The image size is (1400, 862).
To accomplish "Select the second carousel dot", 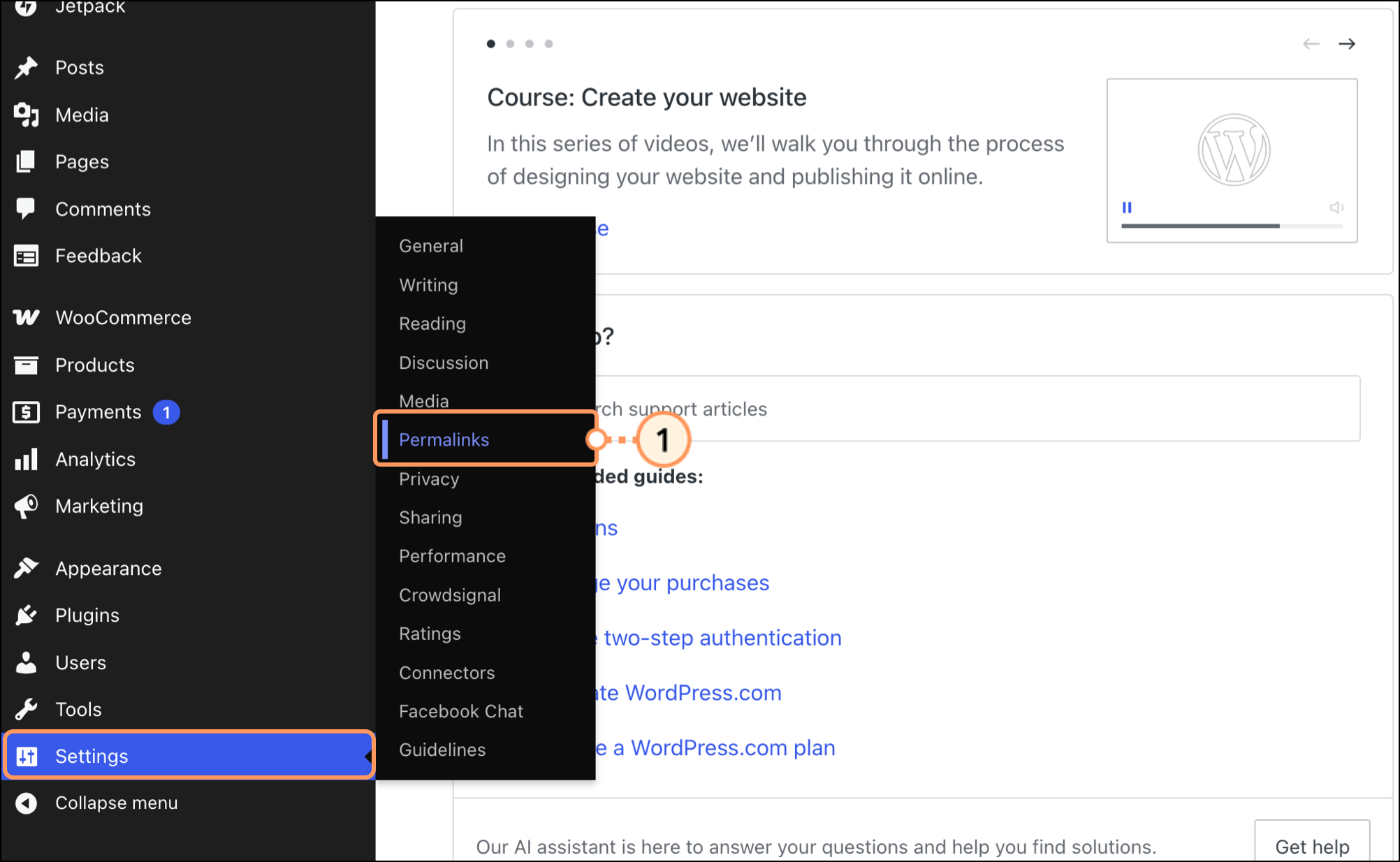I will 510,44.
